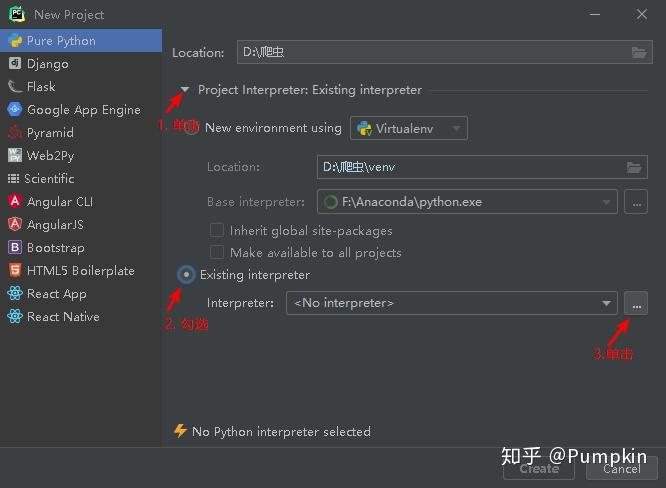The image size is (666, 488).
Task: Browse folder icon in project Location field
Action: (639, 52)
